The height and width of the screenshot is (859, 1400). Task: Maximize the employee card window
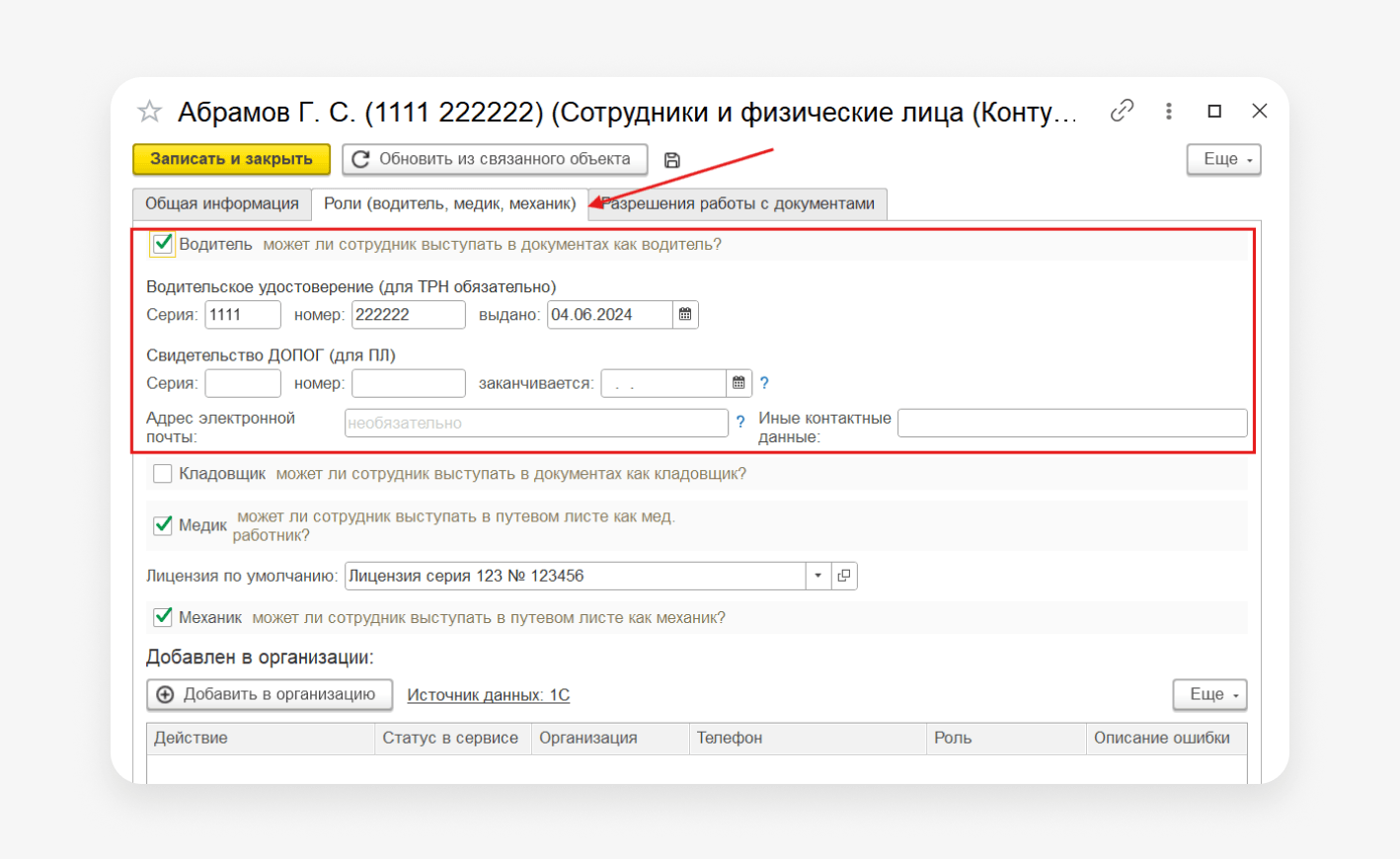point(1214,111)
